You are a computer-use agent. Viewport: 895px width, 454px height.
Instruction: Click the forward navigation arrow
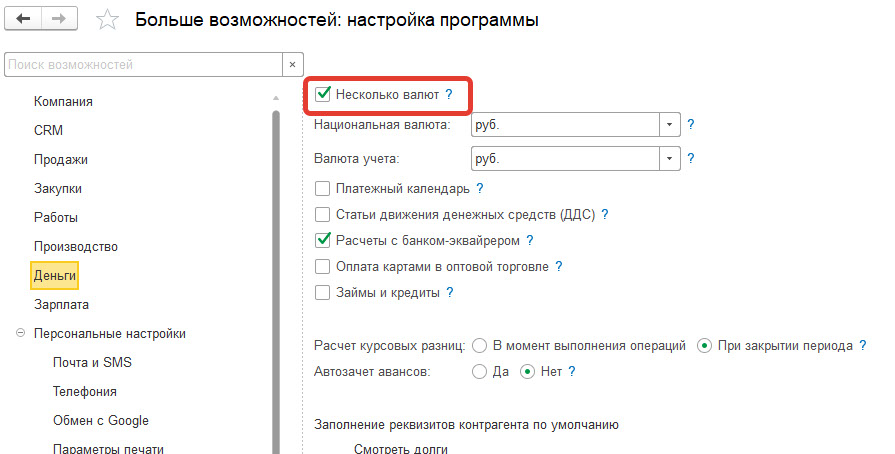tap(59, 20)
